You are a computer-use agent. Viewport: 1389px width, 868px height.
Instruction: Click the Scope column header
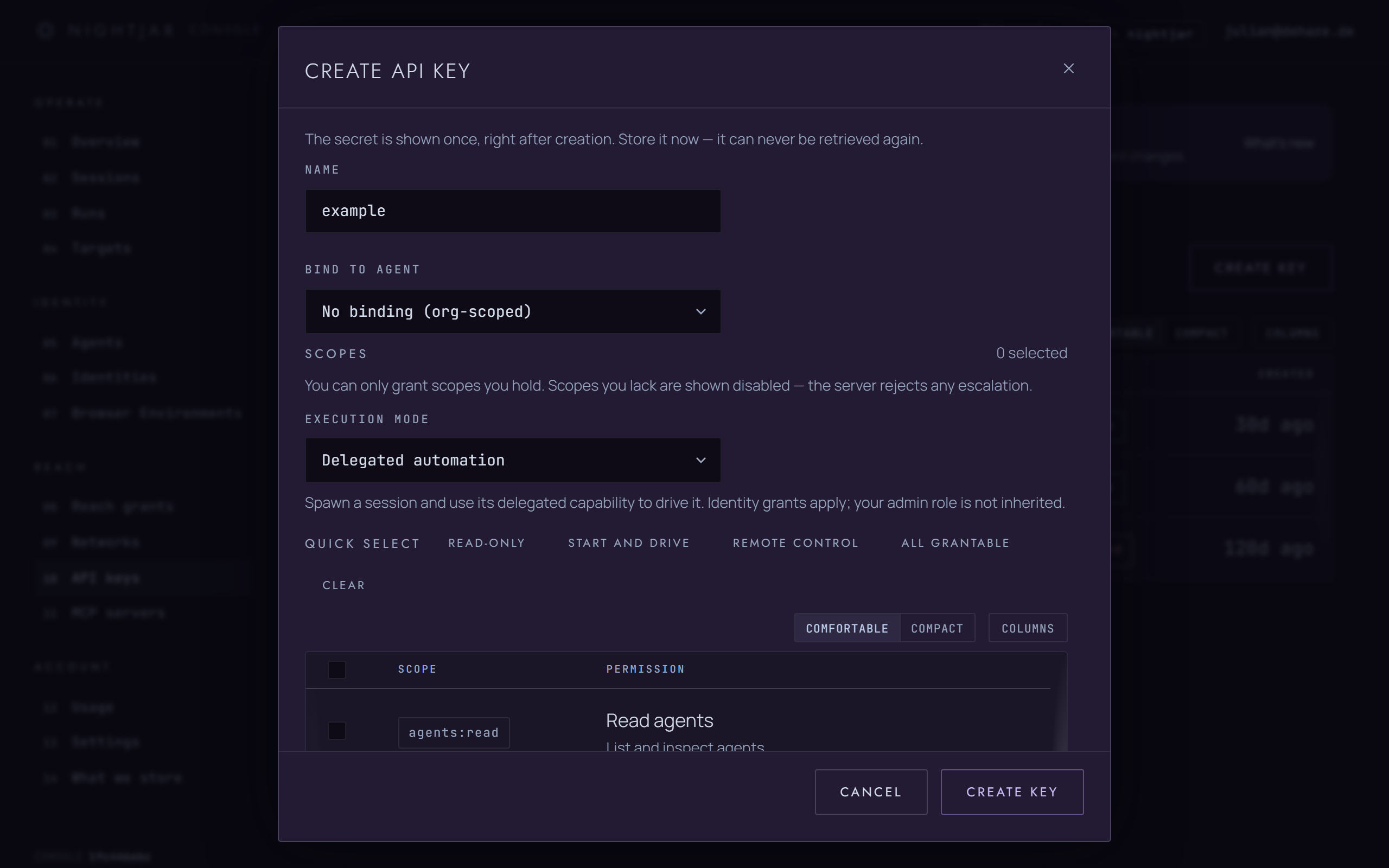417,669
